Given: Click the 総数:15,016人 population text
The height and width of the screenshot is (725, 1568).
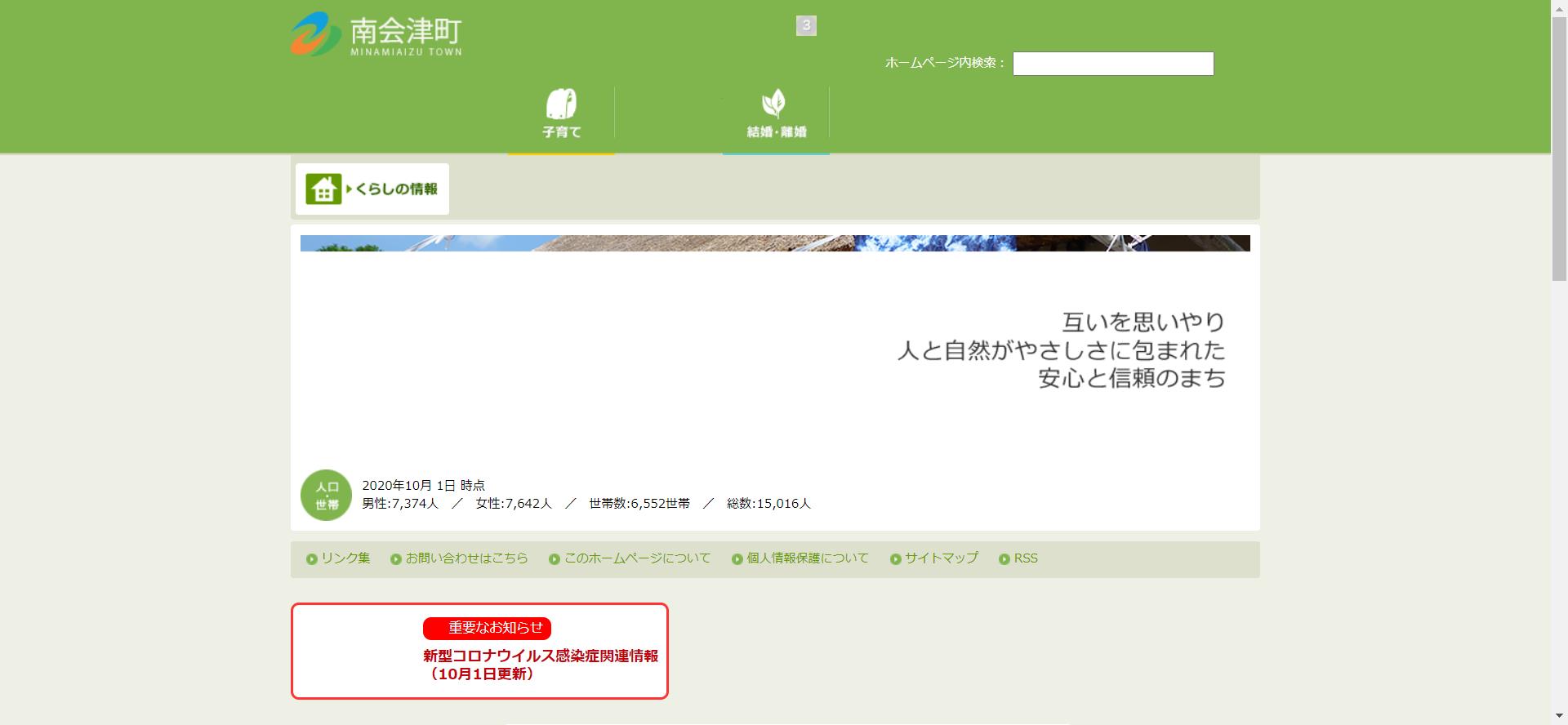Looking at the screenshot, I should (768, 504).
